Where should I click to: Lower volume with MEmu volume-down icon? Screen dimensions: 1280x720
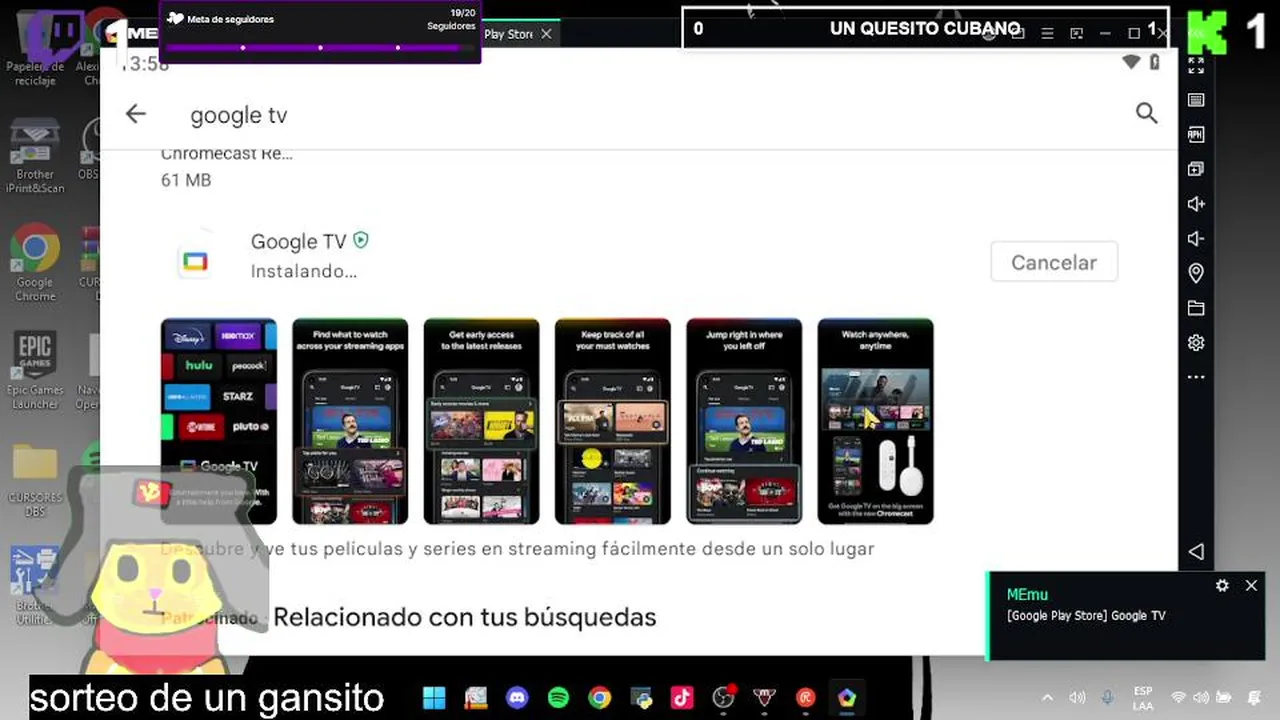[x=1196, y=239]
